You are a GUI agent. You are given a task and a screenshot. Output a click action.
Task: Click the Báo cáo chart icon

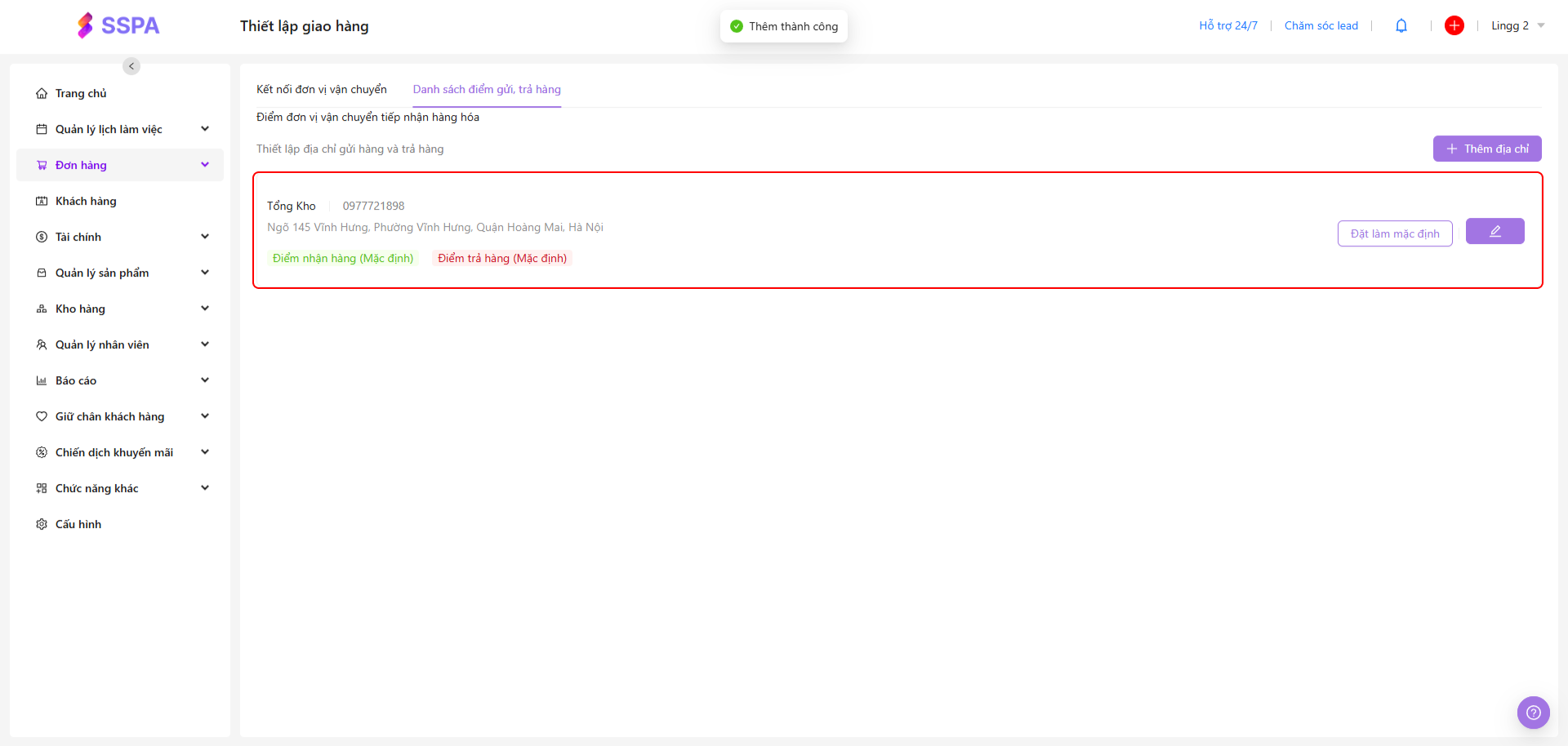click(42, 381)
